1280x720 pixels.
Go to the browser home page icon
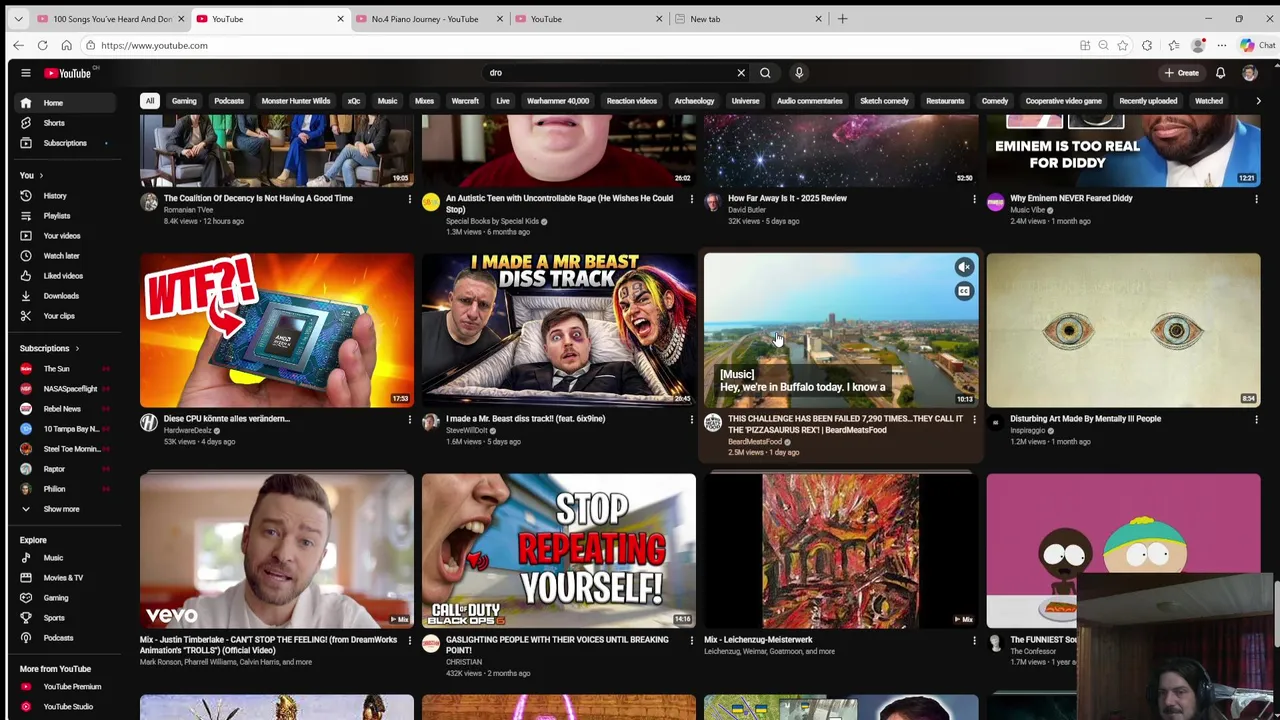point(66,45)
